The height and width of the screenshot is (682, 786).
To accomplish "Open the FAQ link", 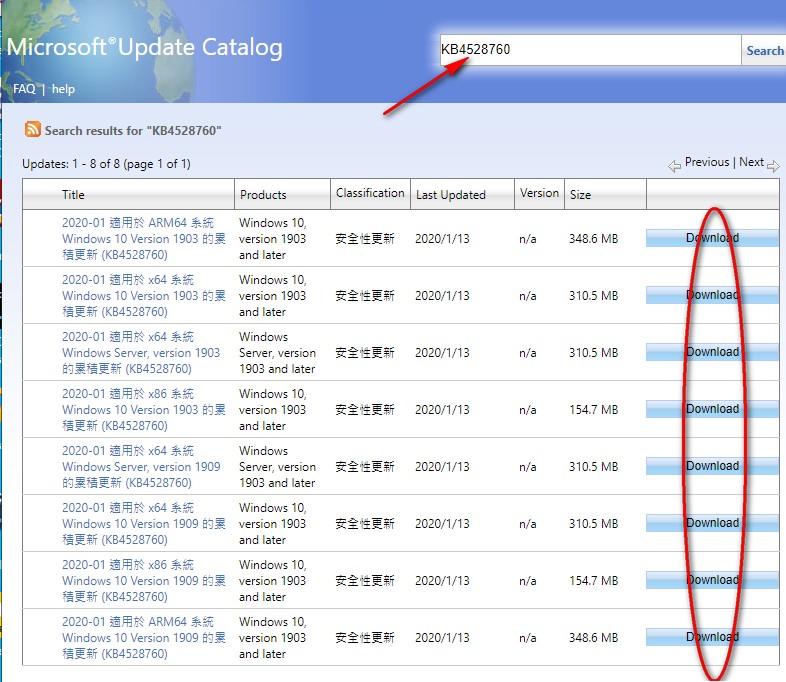I will 24,89.
